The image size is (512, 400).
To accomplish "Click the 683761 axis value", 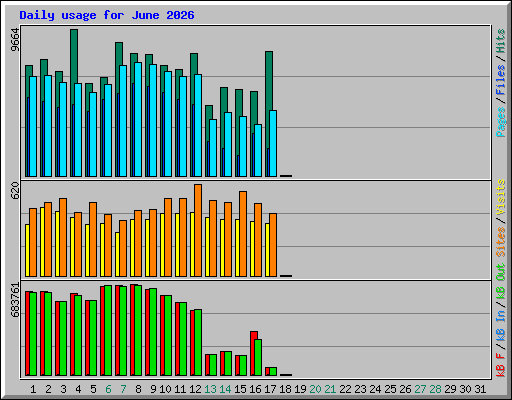I will [x=15, y=300].
